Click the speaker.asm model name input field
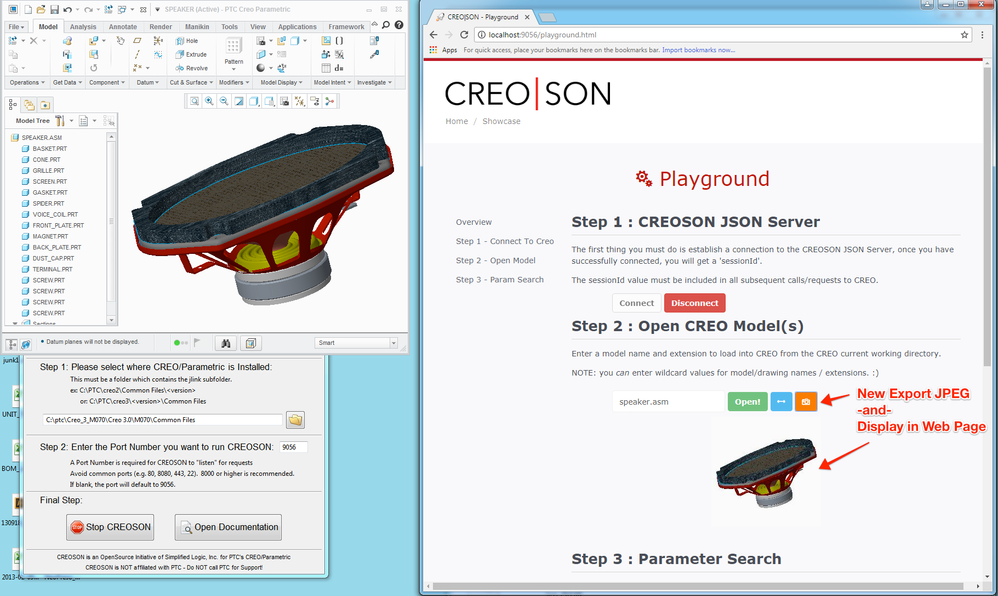 (x=668, y=402)
